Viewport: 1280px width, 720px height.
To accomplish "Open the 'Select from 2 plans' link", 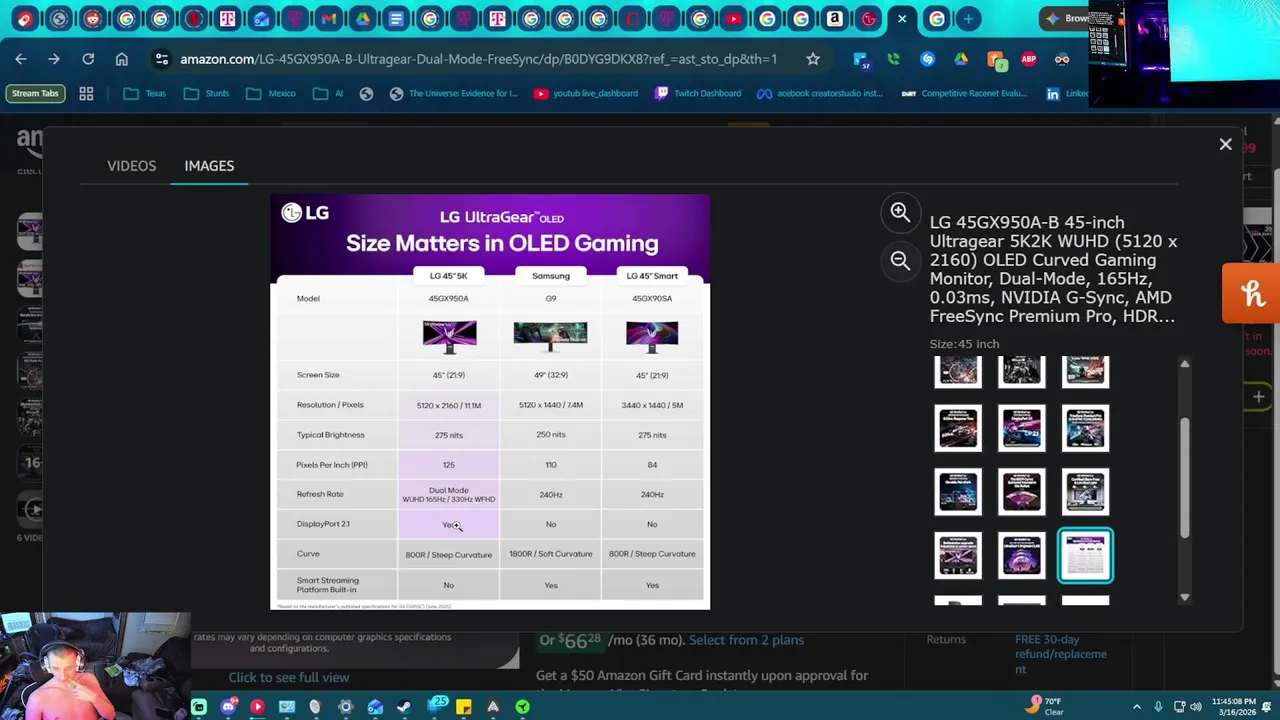I will coord(746,640).
